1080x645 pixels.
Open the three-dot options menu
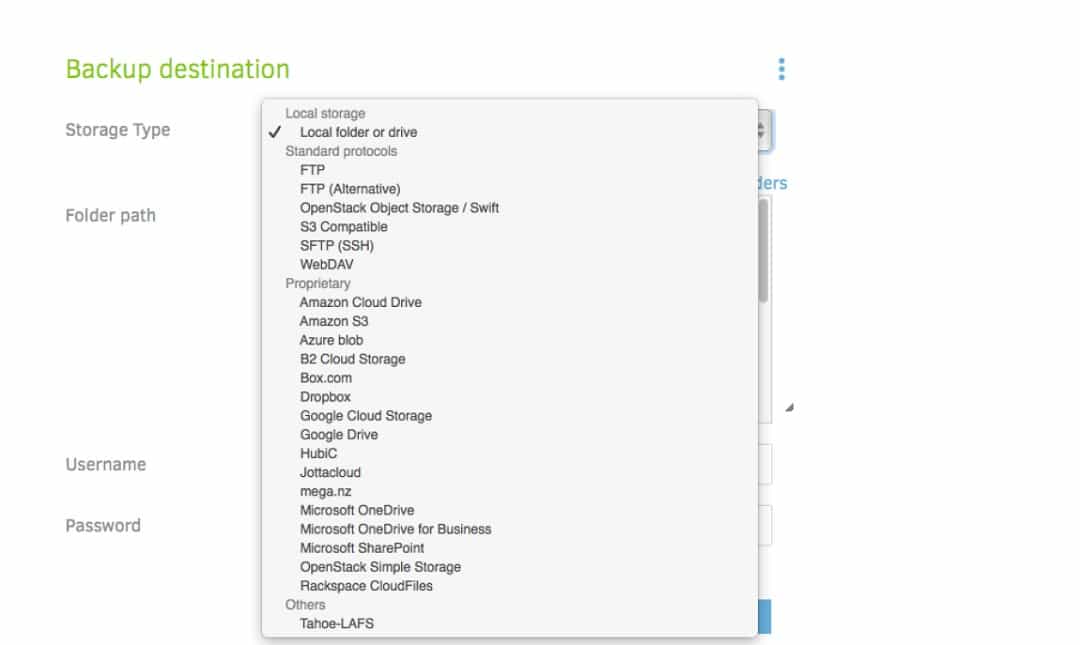tap(781, 69)
